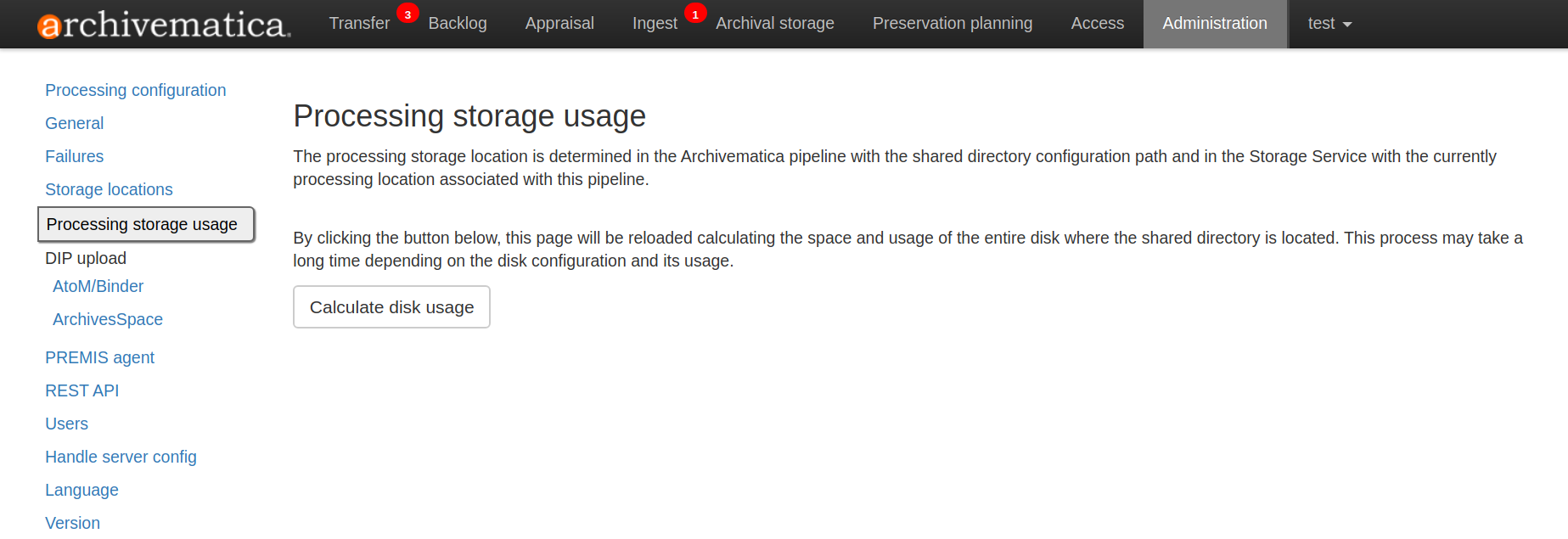Open the AtoM/Binder DIP upload settings
Screen dimensions: 1568x539
pos(98,286)
